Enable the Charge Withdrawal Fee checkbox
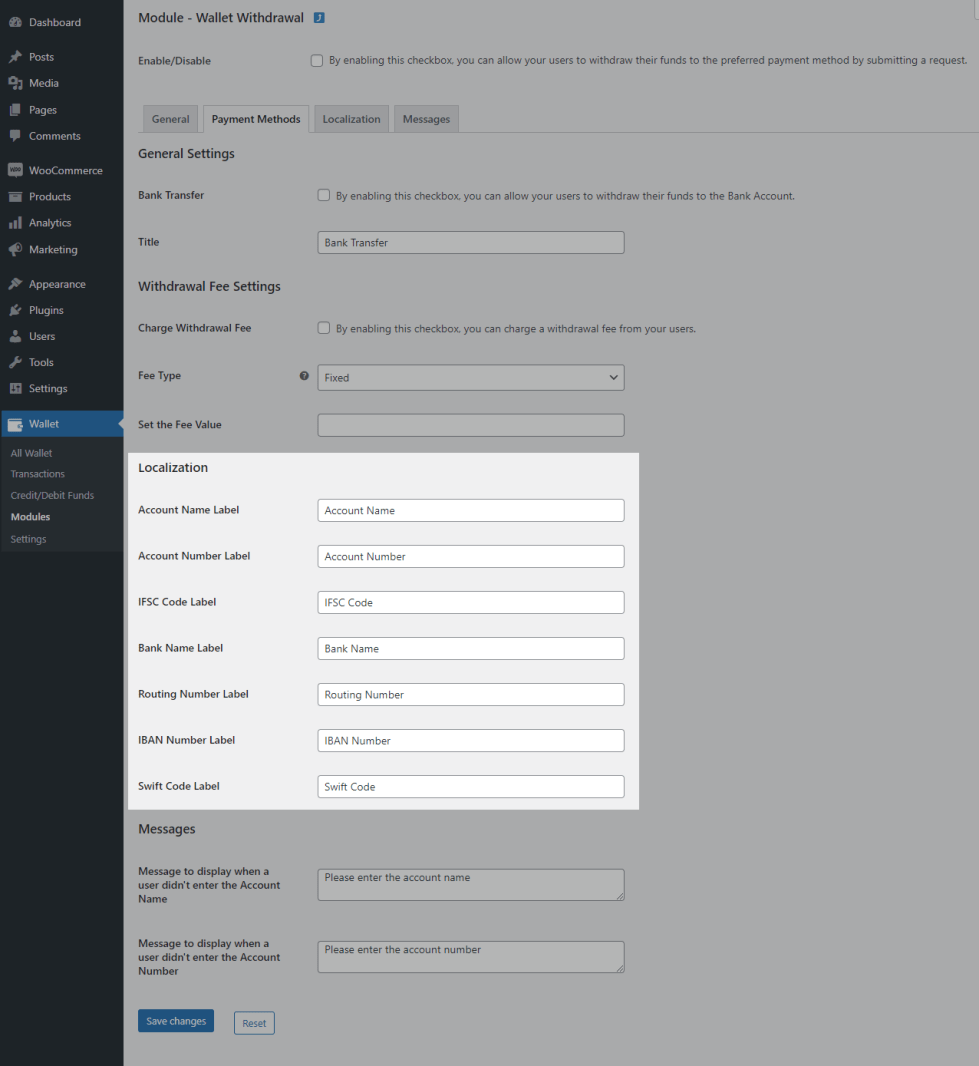The width and height of the screenshot is (979, 1066). (323, 328)
